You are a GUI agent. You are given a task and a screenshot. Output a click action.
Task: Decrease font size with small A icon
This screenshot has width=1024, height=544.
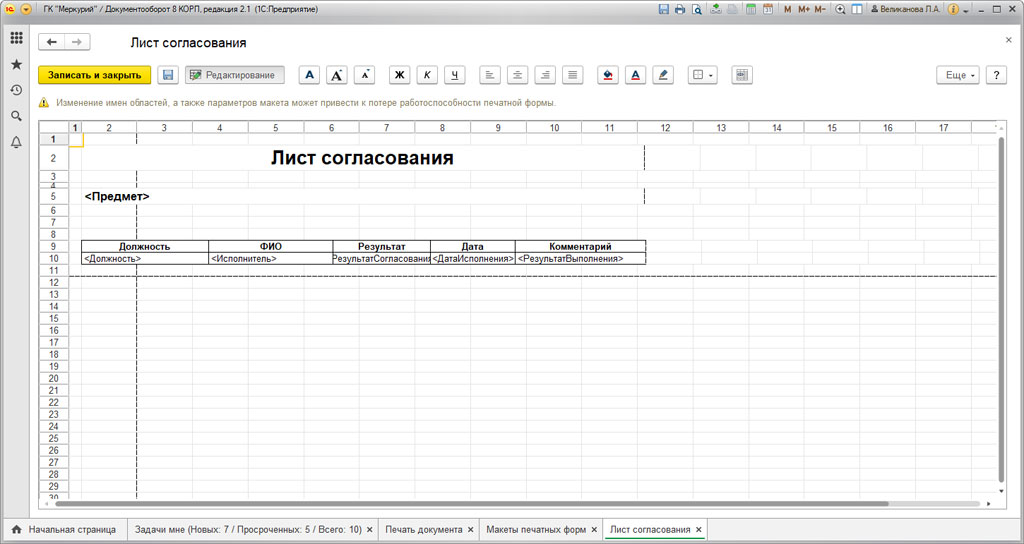pyautogui.click(x=364, y=75)
